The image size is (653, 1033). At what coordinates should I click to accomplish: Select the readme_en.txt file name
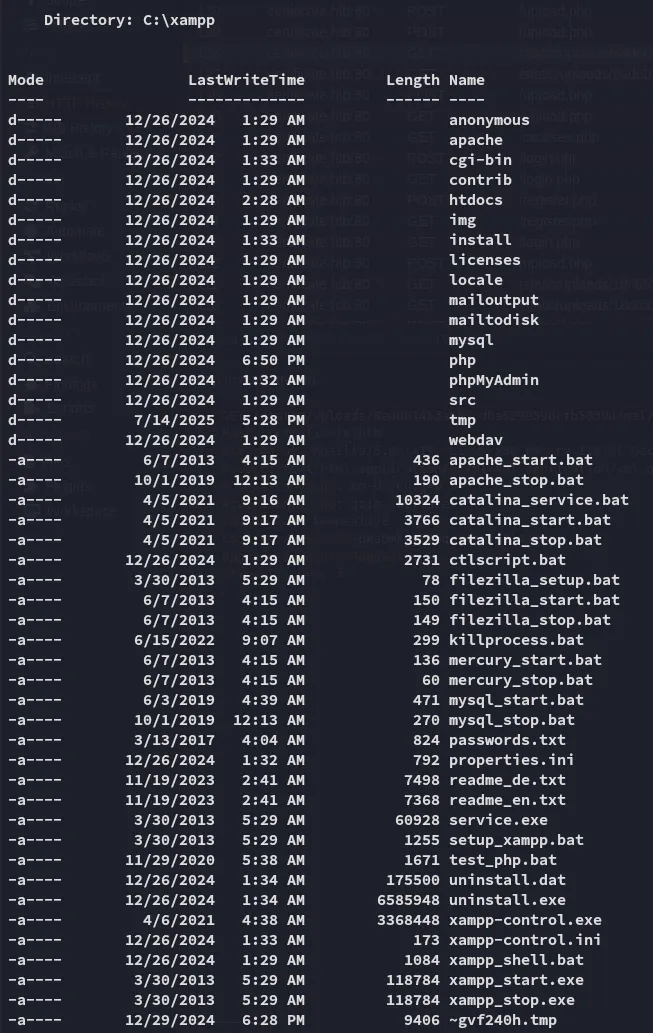coord(507,800)
